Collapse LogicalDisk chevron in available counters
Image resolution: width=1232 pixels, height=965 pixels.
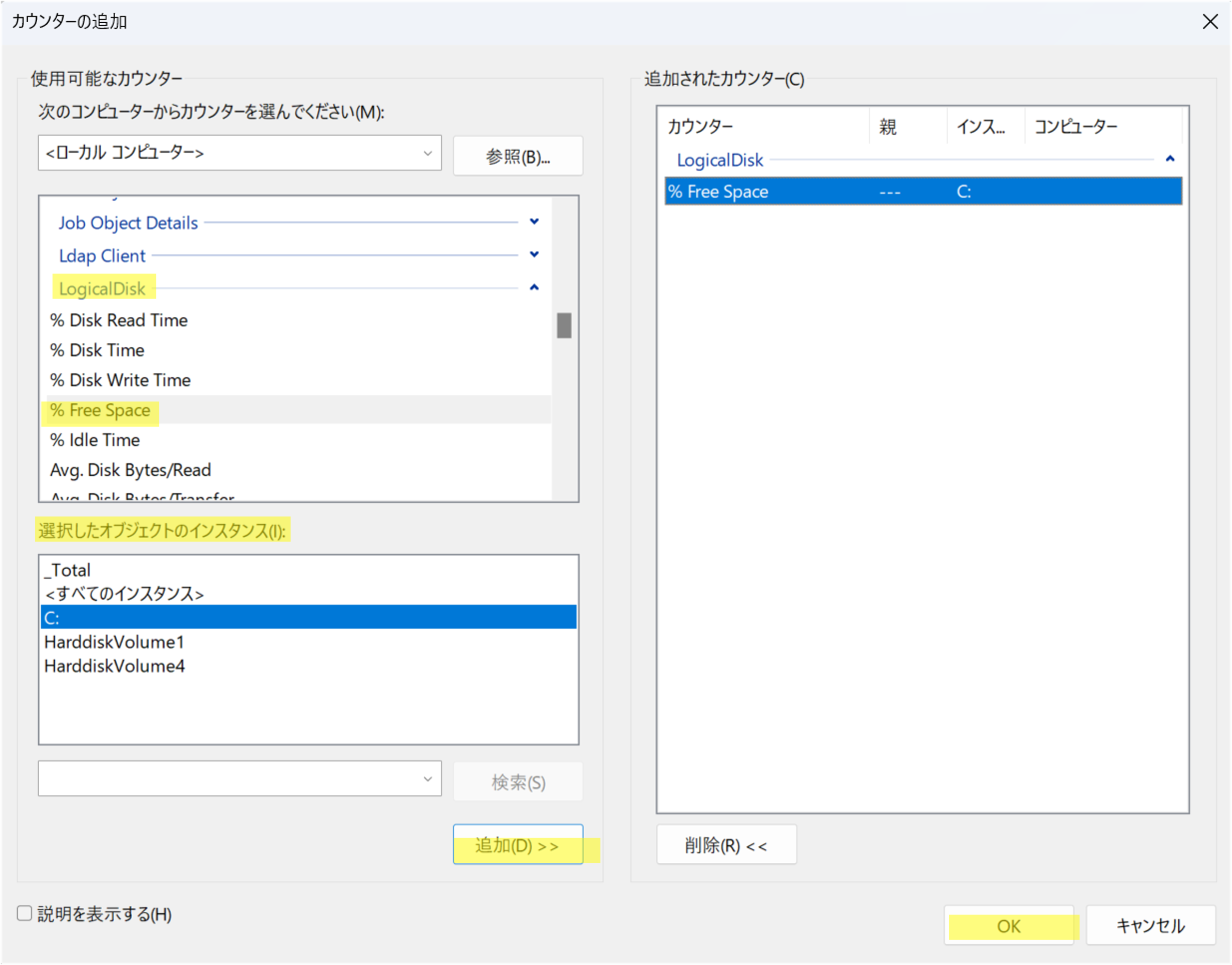click(534, 288)
